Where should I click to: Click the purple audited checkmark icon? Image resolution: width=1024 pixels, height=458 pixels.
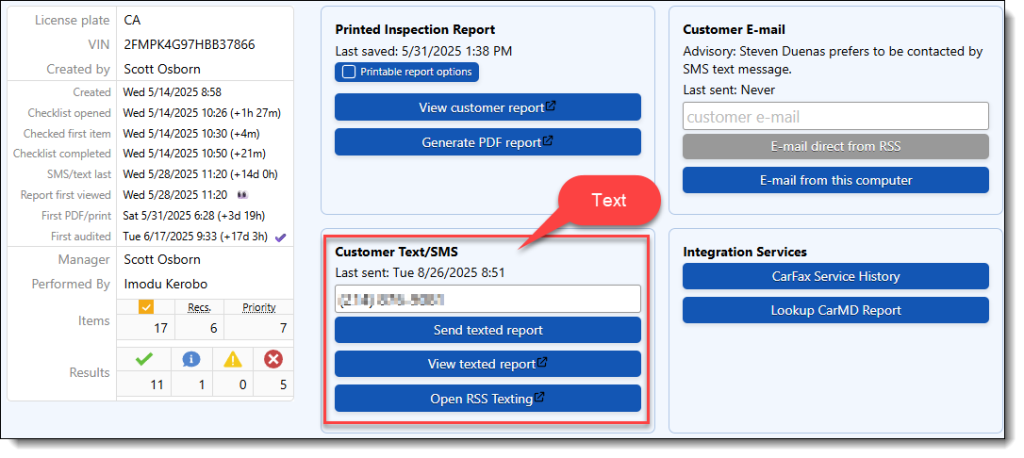(281, 237)
